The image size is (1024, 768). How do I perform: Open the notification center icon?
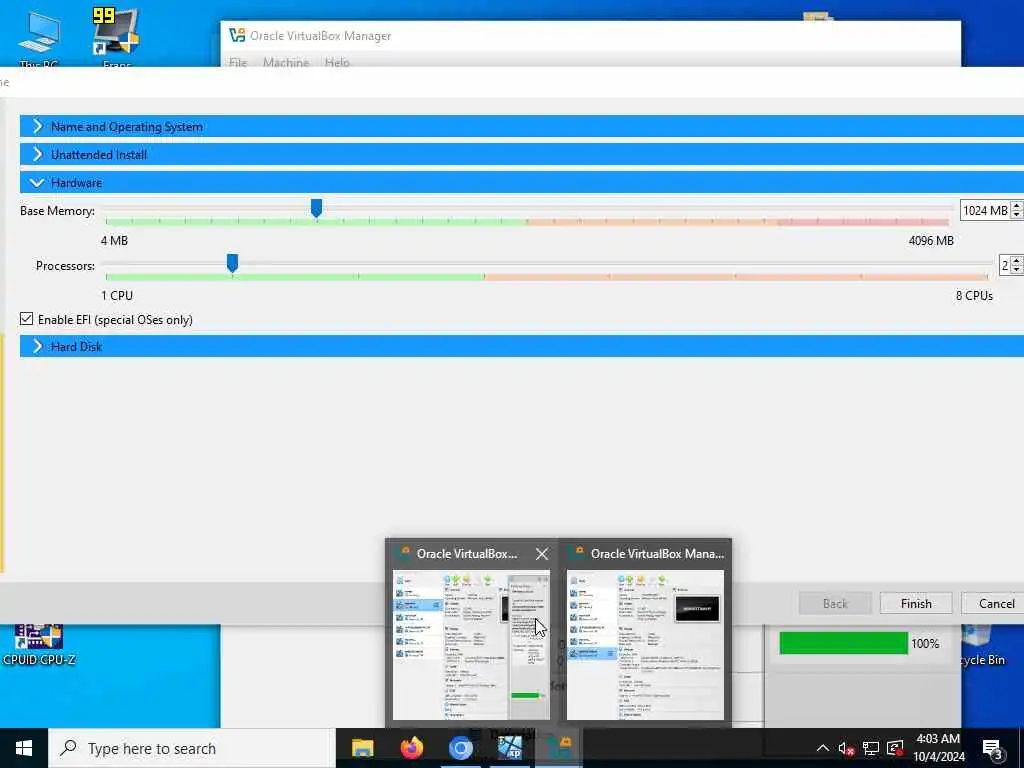click(x=993, y=749)
